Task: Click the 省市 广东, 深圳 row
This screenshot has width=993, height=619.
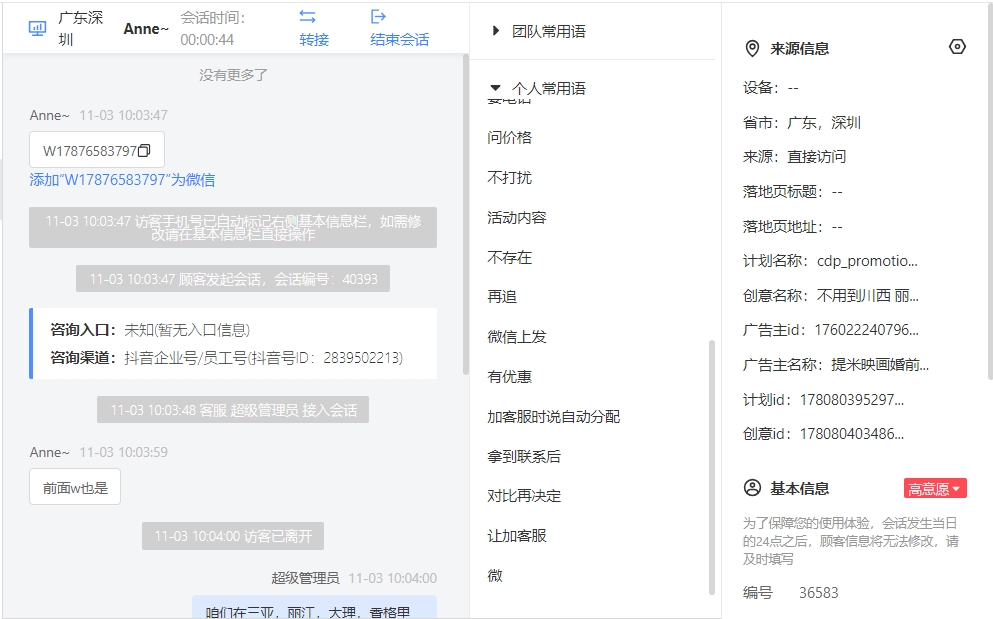Action: click(x=802, y=123)
